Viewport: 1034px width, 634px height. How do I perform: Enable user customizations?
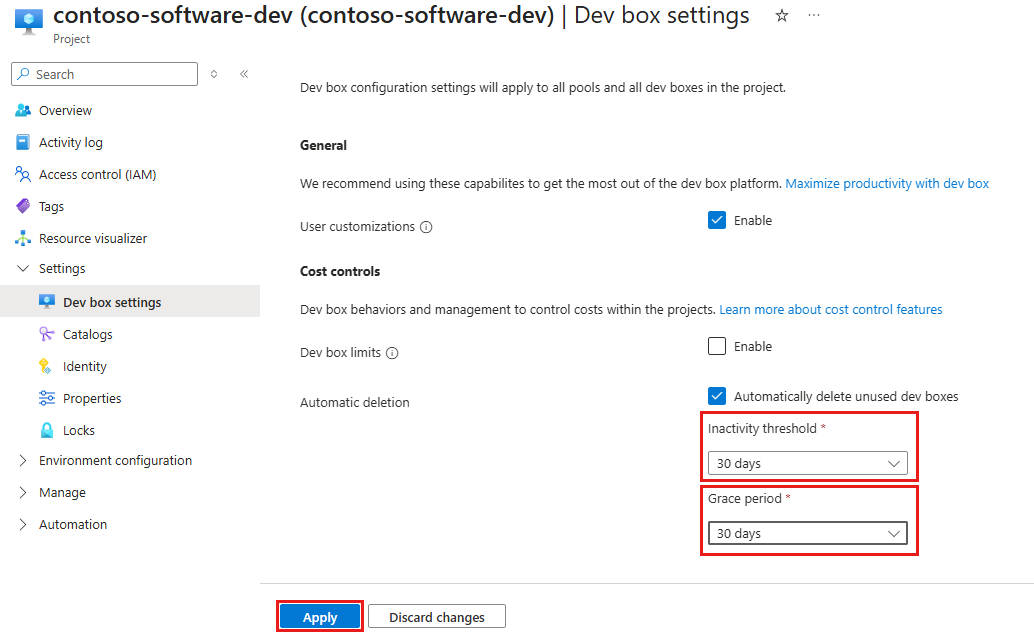point(717,220)
